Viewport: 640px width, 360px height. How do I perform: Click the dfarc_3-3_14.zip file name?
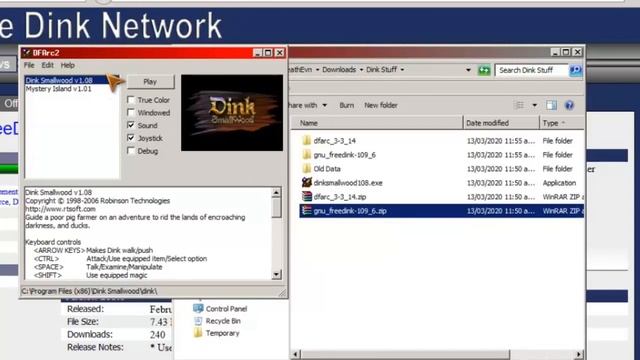pyautogui.click(x=340, y=197)
